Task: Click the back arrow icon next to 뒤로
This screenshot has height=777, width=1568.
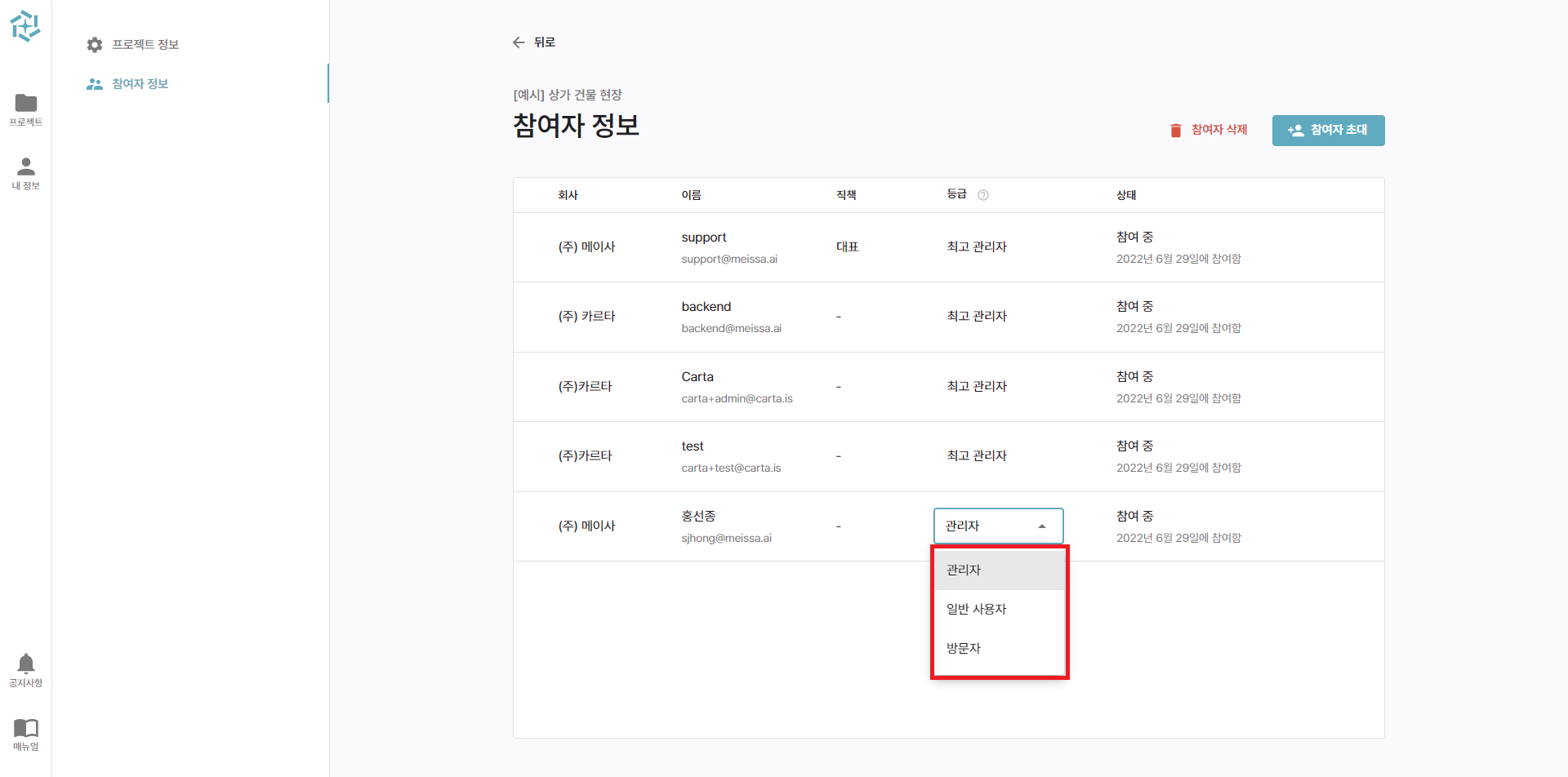Action: coord(519,42)
